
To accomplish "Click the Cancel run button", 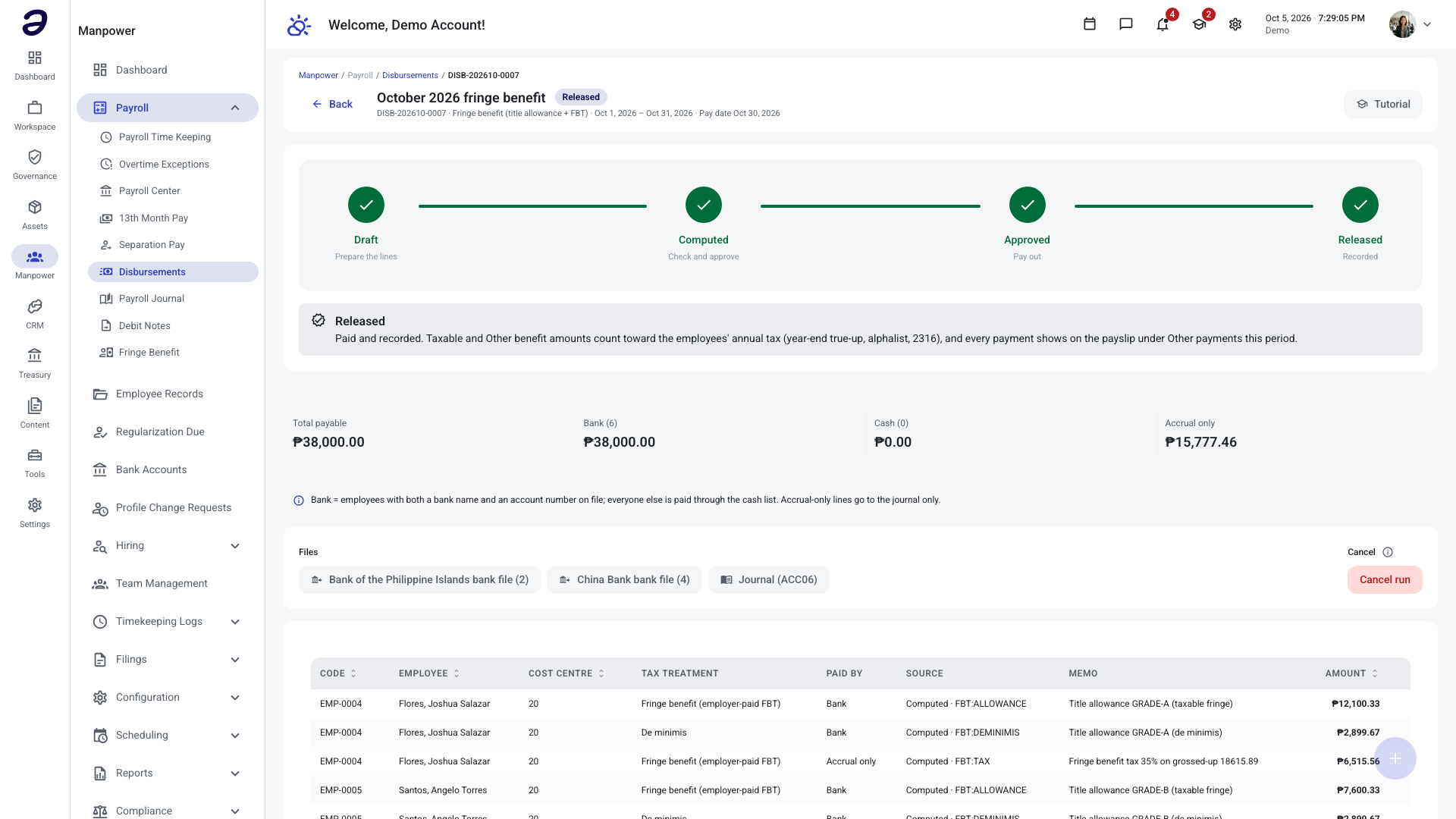I will 1385,579.
